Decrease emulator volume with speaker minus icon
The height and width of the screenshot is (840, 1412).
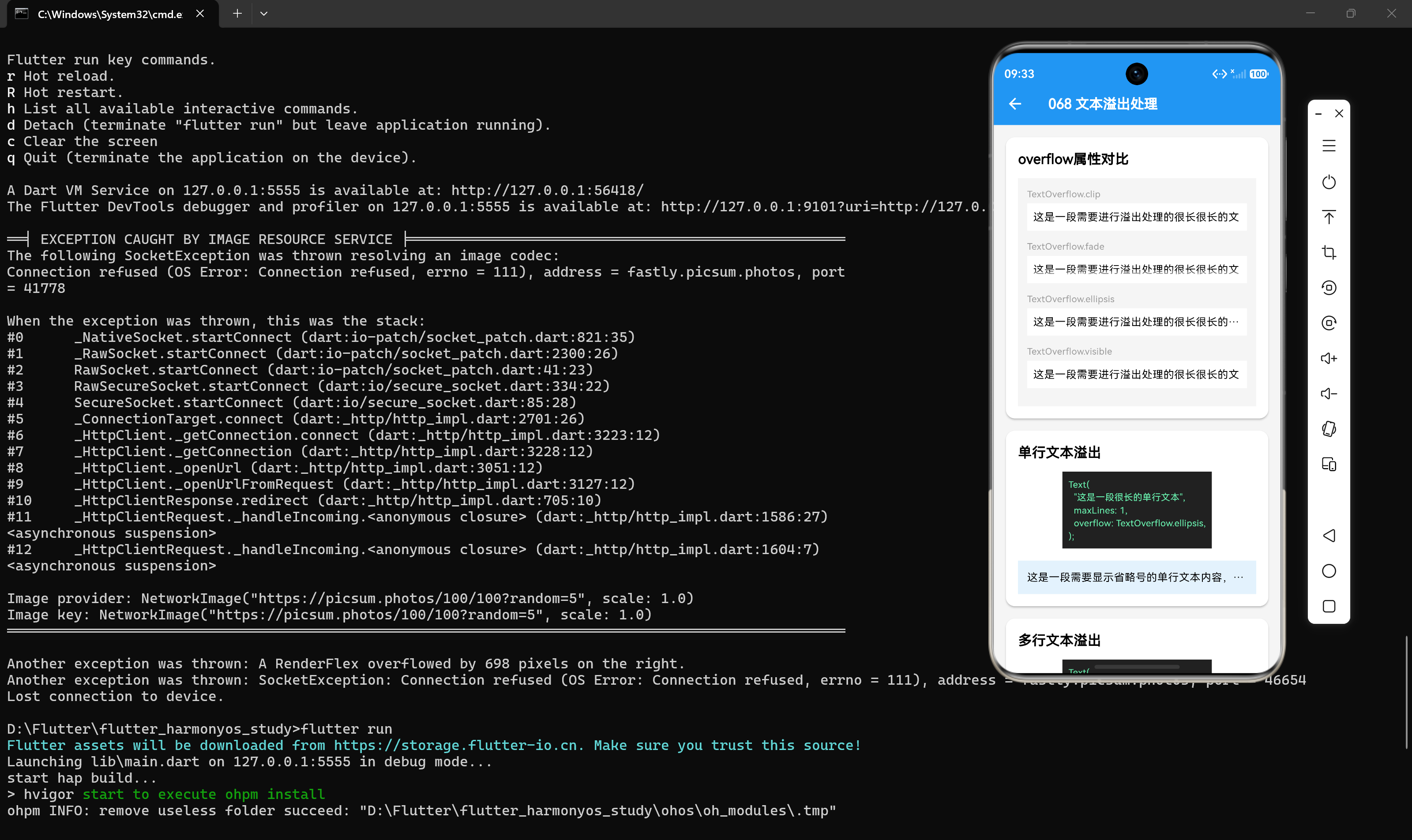point(1329,394)
